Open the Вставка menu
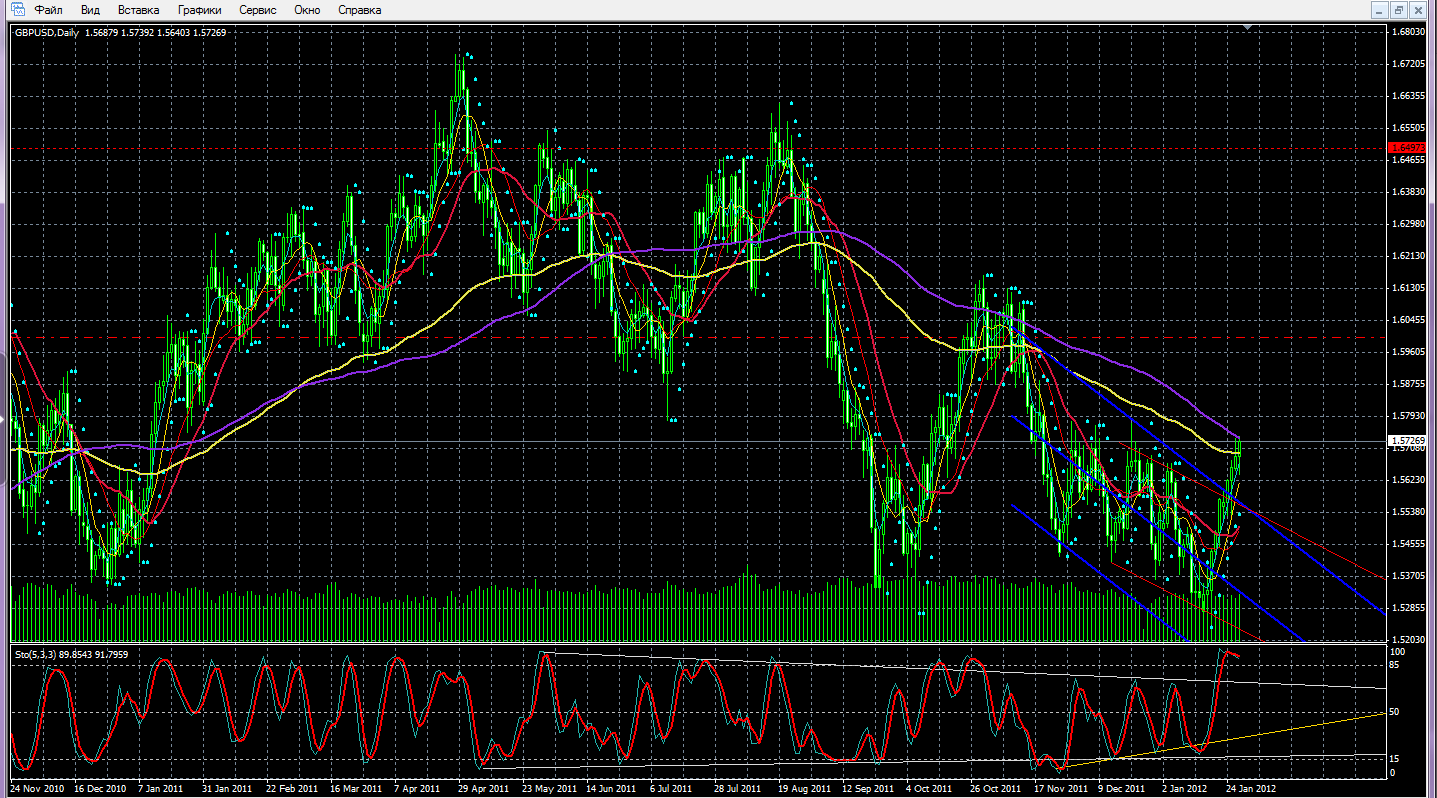The height and width of the screenshot is (798, 1437). (x=138, y=10)
